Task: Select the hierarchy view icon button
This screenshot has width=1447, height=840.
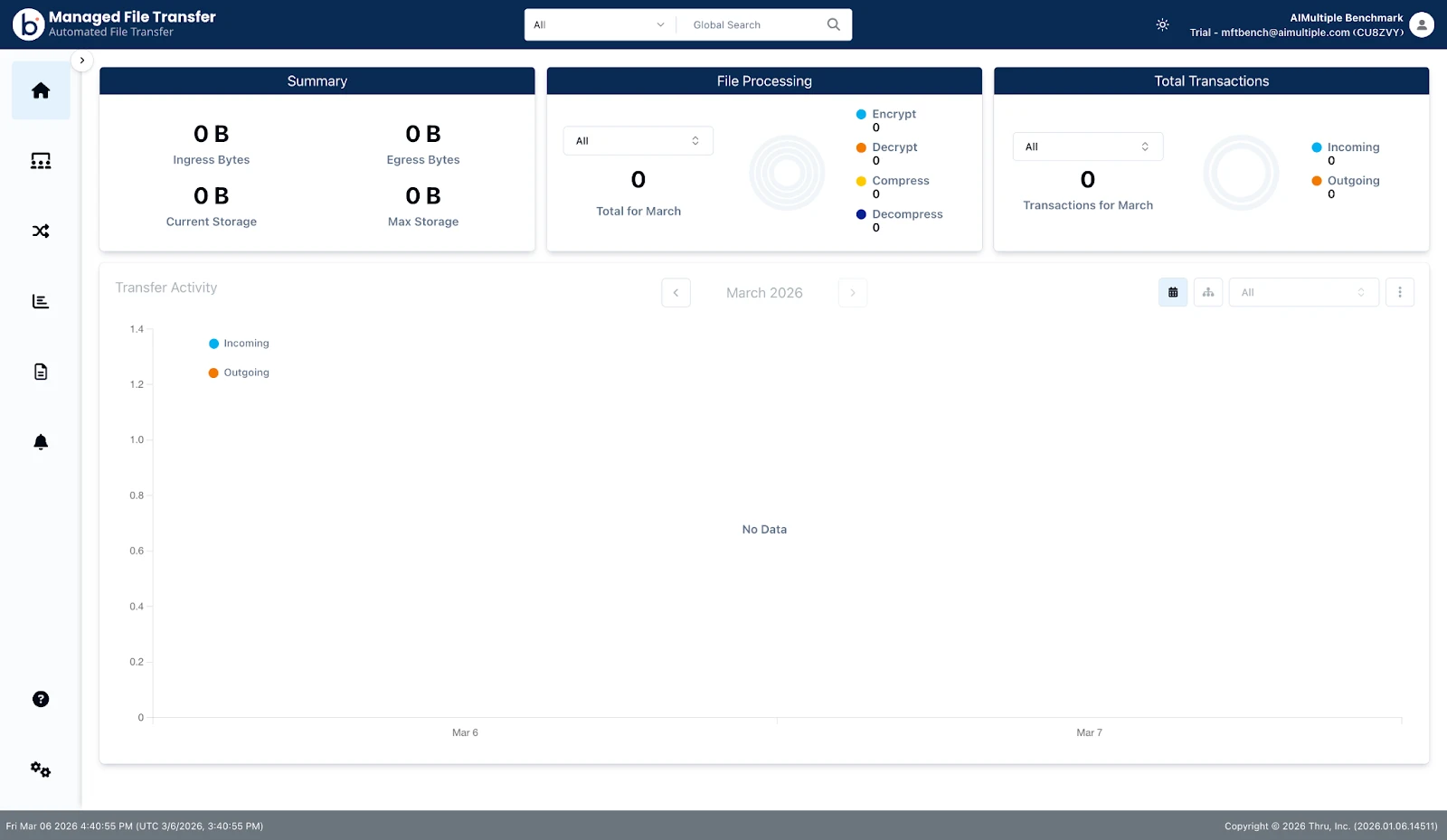Action: pos(1208,292)
